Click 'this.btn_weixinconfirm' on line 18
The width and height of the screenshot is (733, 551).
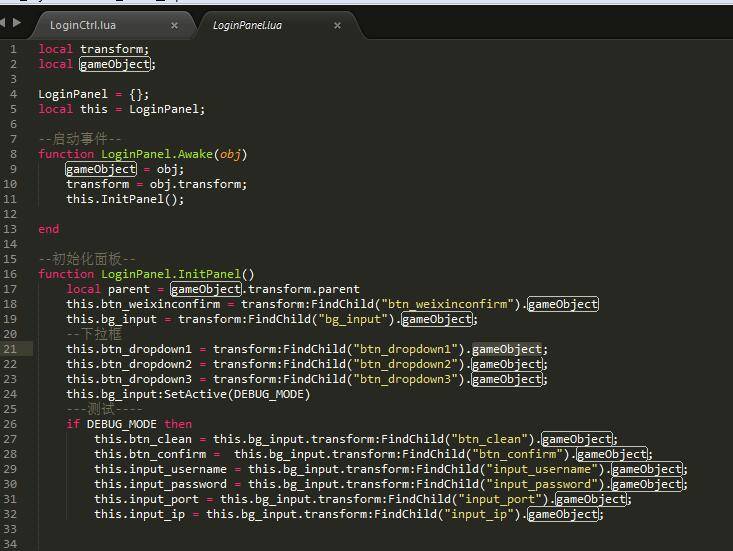click(143, 304)
